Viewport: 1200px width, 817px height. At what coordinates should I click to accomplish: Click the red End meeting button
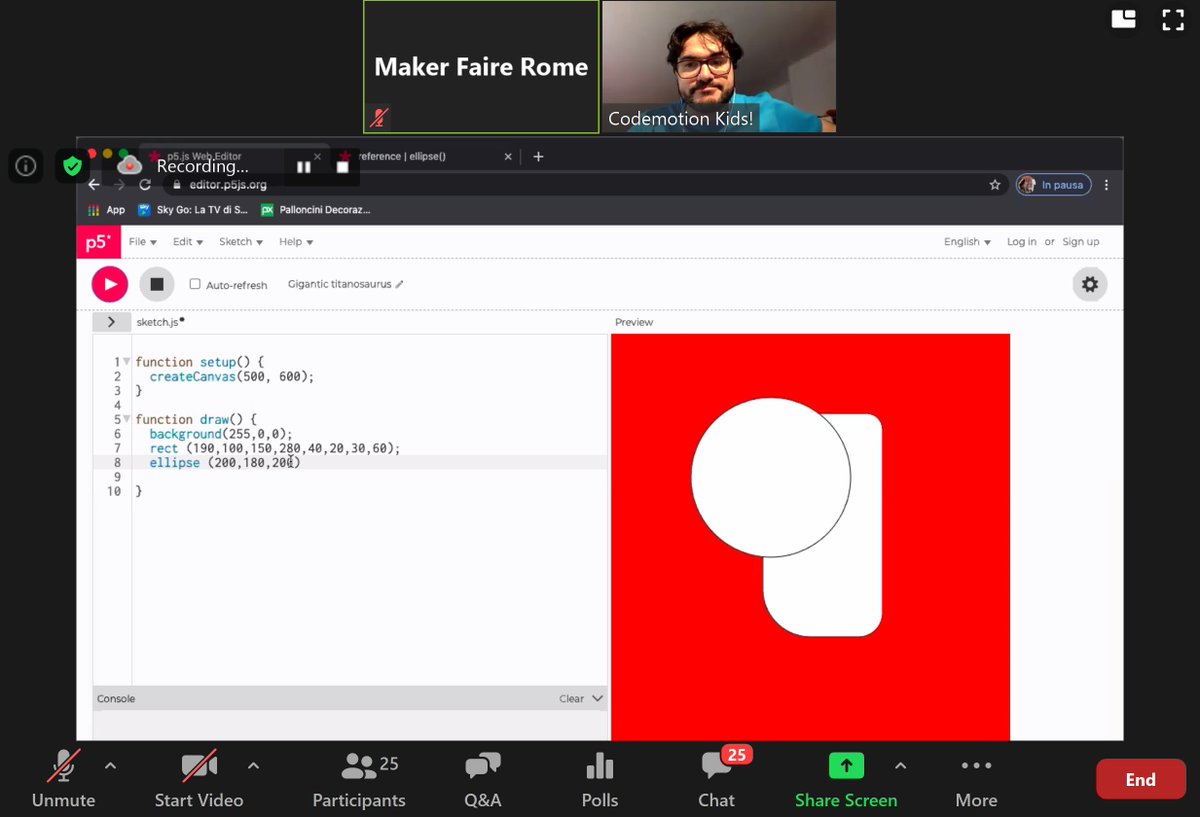[x=1140, y=780]
